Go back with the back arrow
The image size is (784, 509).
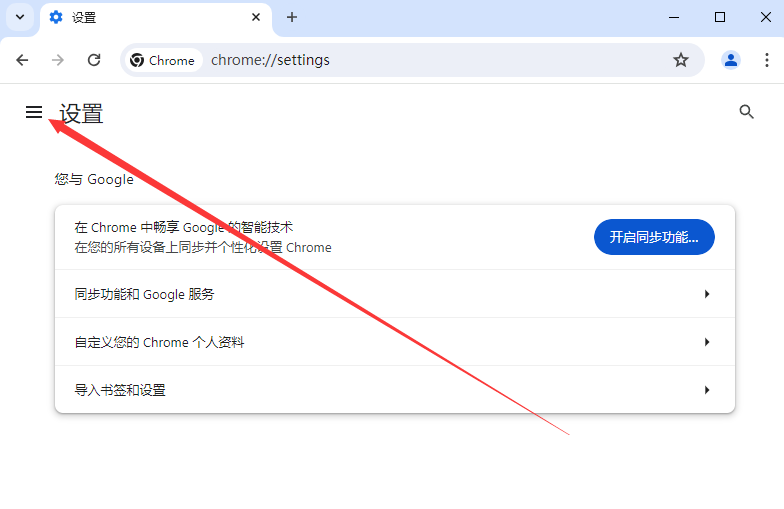point(22,60)
